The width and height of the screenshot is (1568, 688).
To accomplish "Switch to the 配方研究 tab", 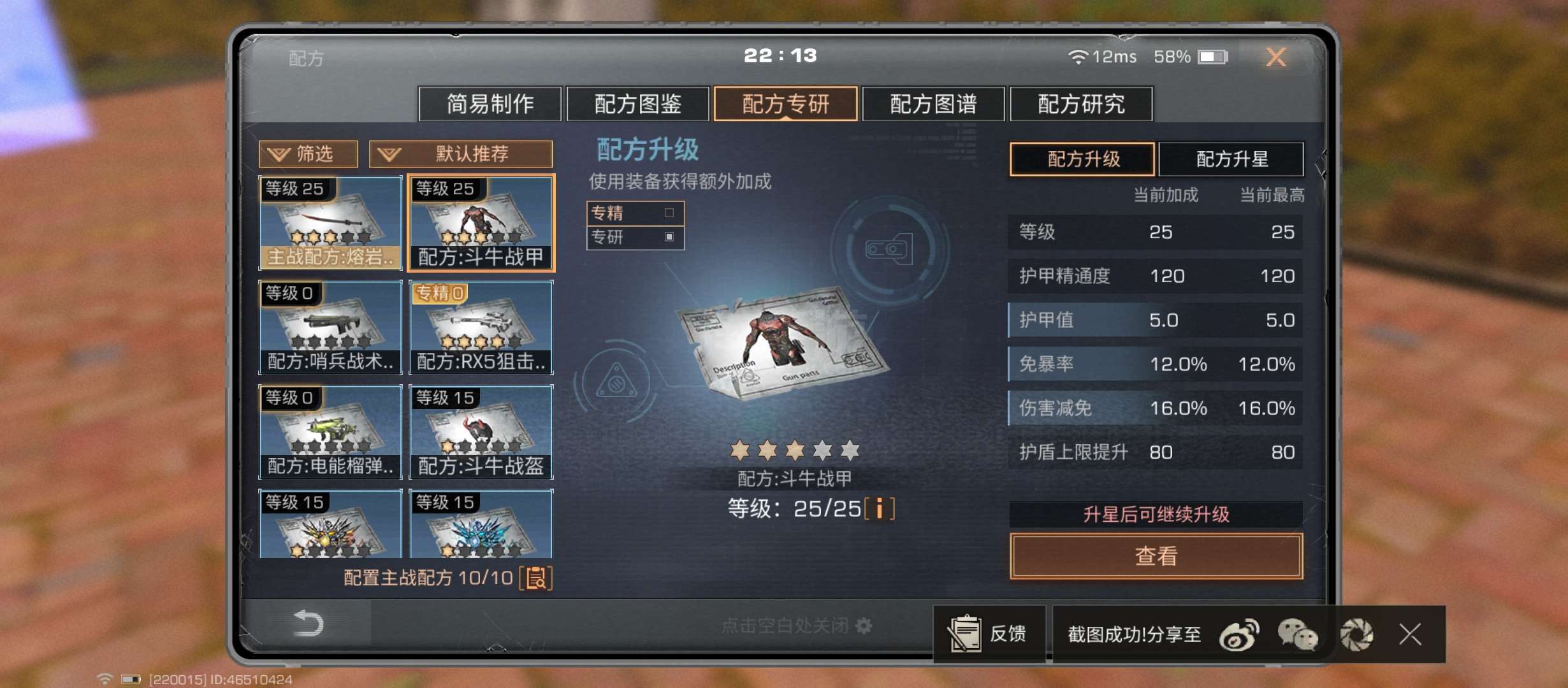I will (1081, 103).
